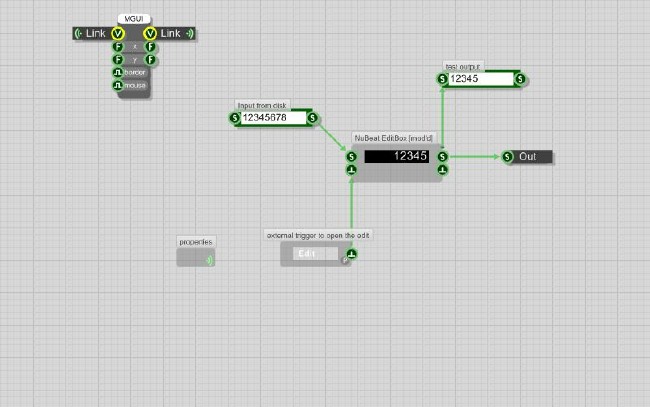Click the S input connector of NuBeat EditBox
650x407 pixels.
352,156
